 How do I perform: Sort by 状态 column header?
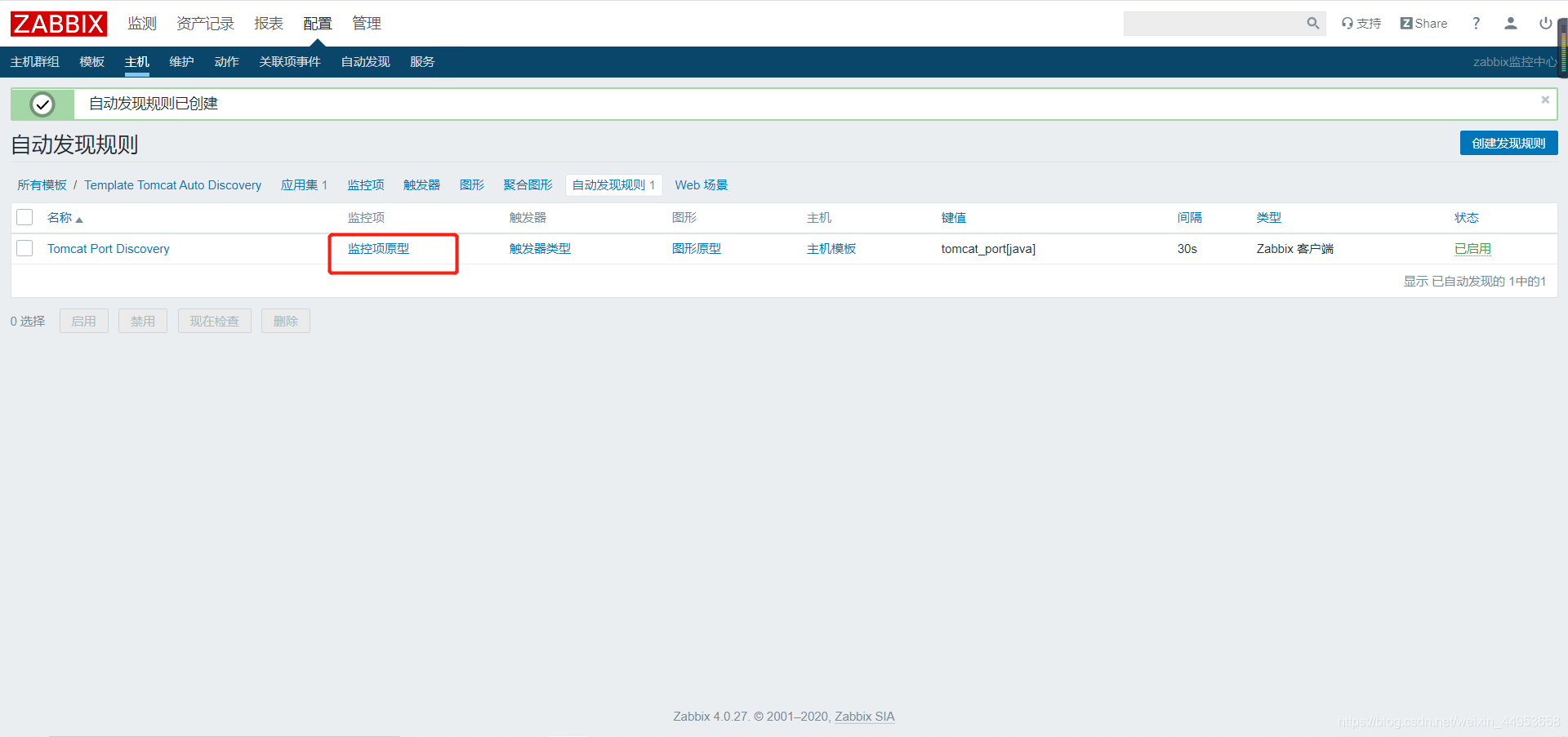1467,218
